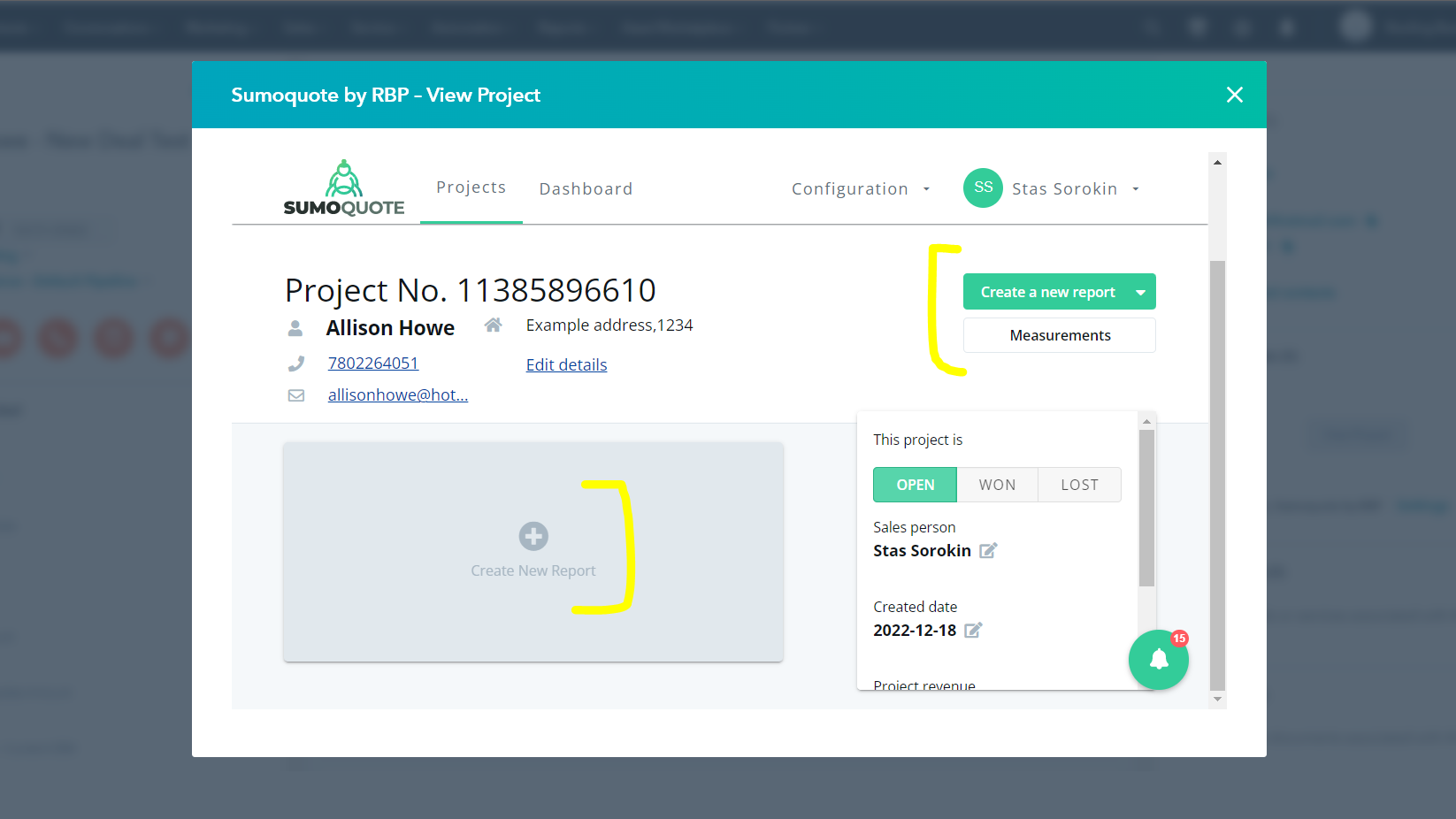
Task: Click the home address icon
Action: point(494,325)
